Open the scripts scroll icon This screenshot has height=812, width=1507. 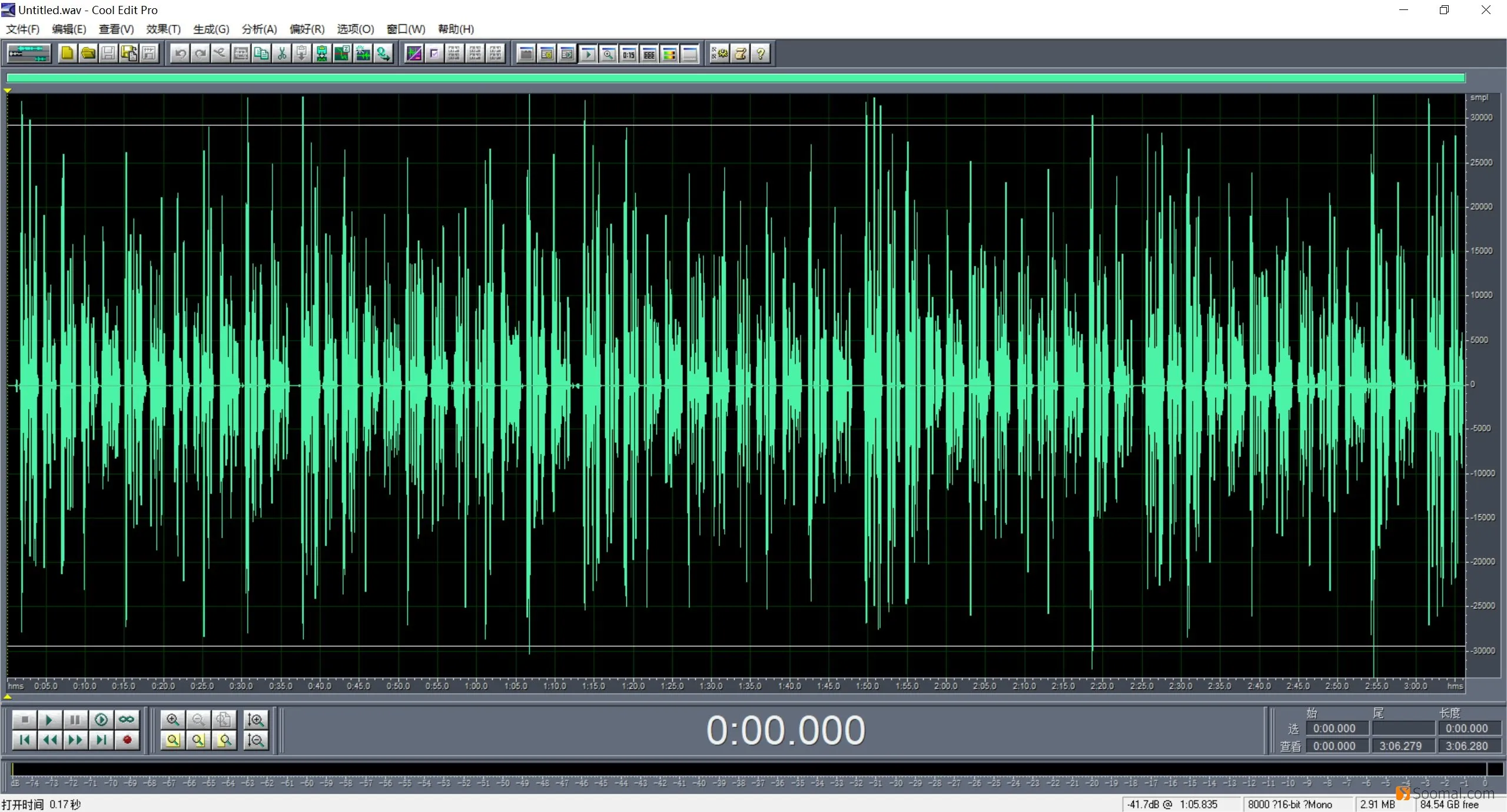coord(741,54)
